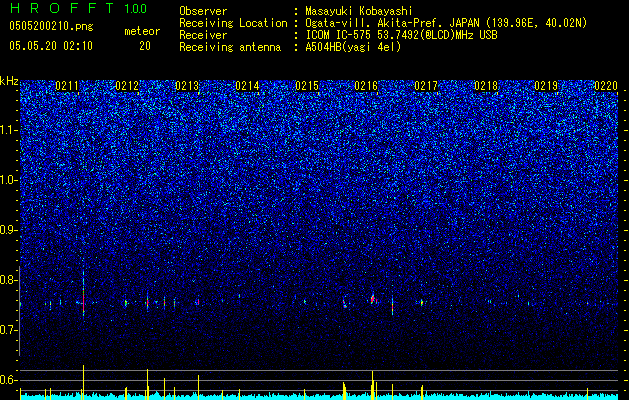629x400 pixels.
Task: Click the 1.0 kHz frequency axis label
Action: (x=9, y=181)
